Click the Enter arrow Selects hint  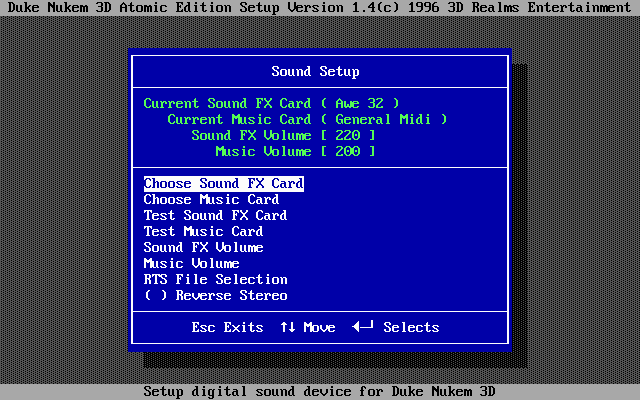[396, 327]
